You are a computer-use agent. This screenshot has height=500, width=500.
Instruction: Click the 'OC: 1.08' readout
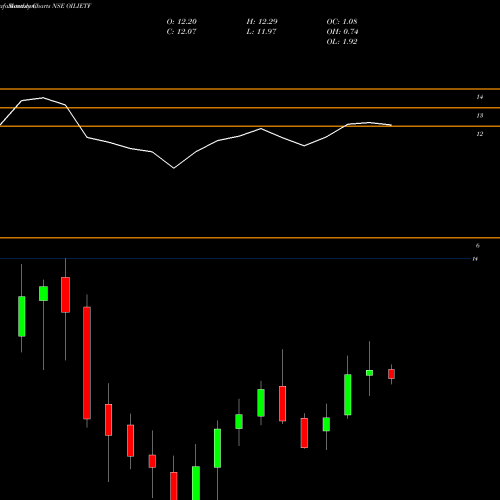(x=342, y=22)
